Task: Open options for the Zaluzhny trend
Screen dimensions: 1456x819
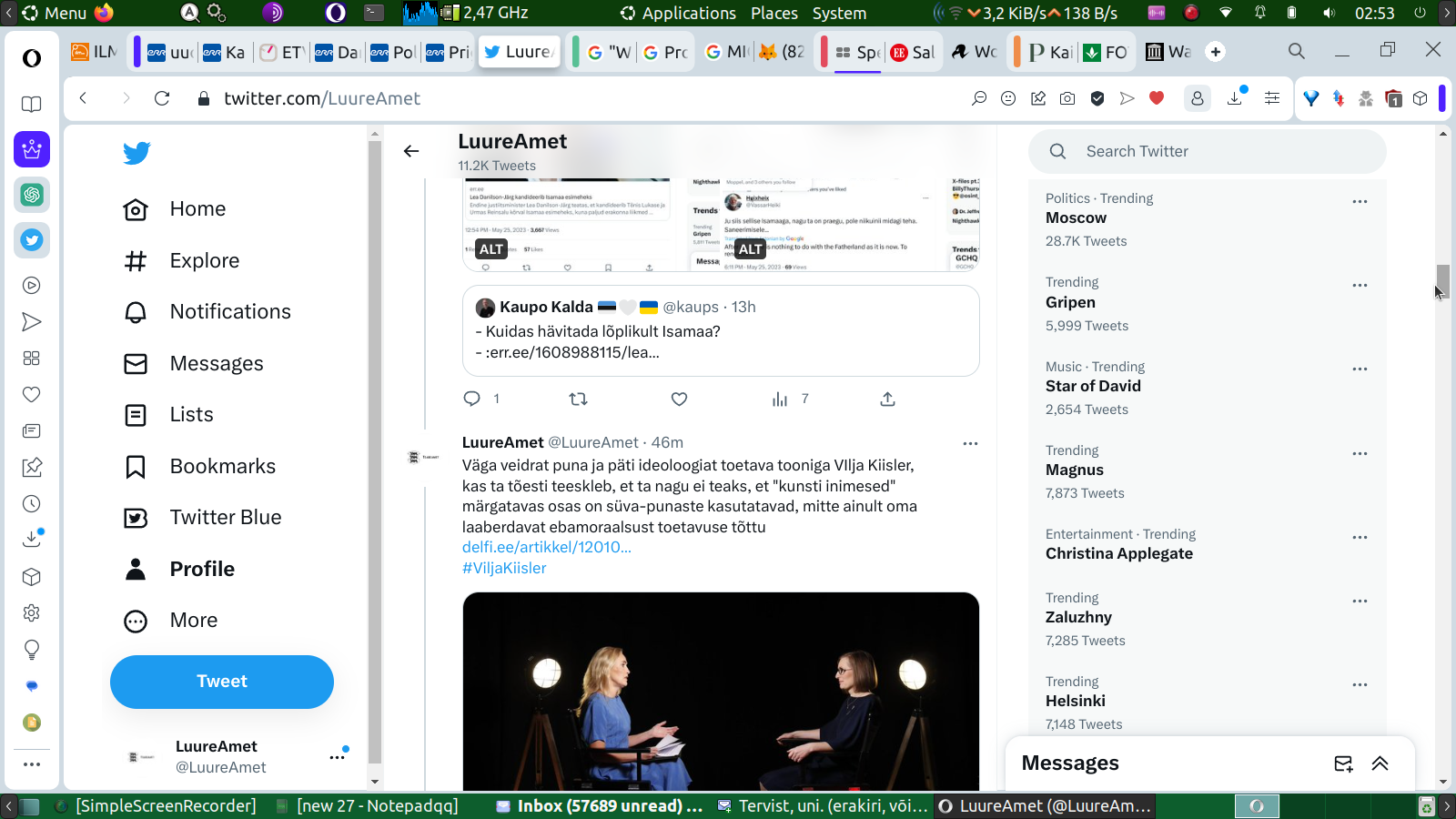Action: 1360,601
